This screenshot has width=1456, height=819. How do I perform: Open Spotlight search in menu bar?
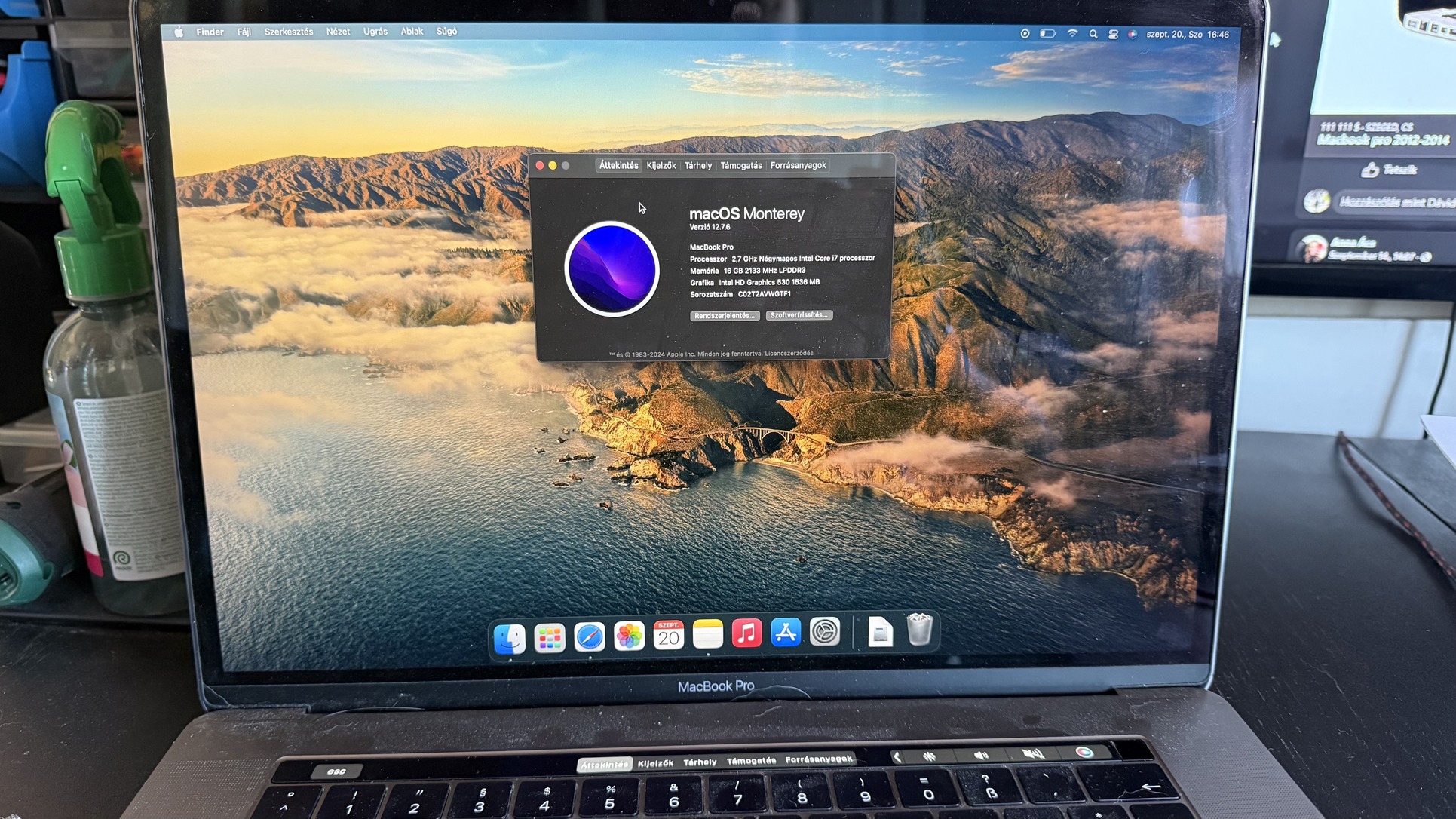point(1093,34)
